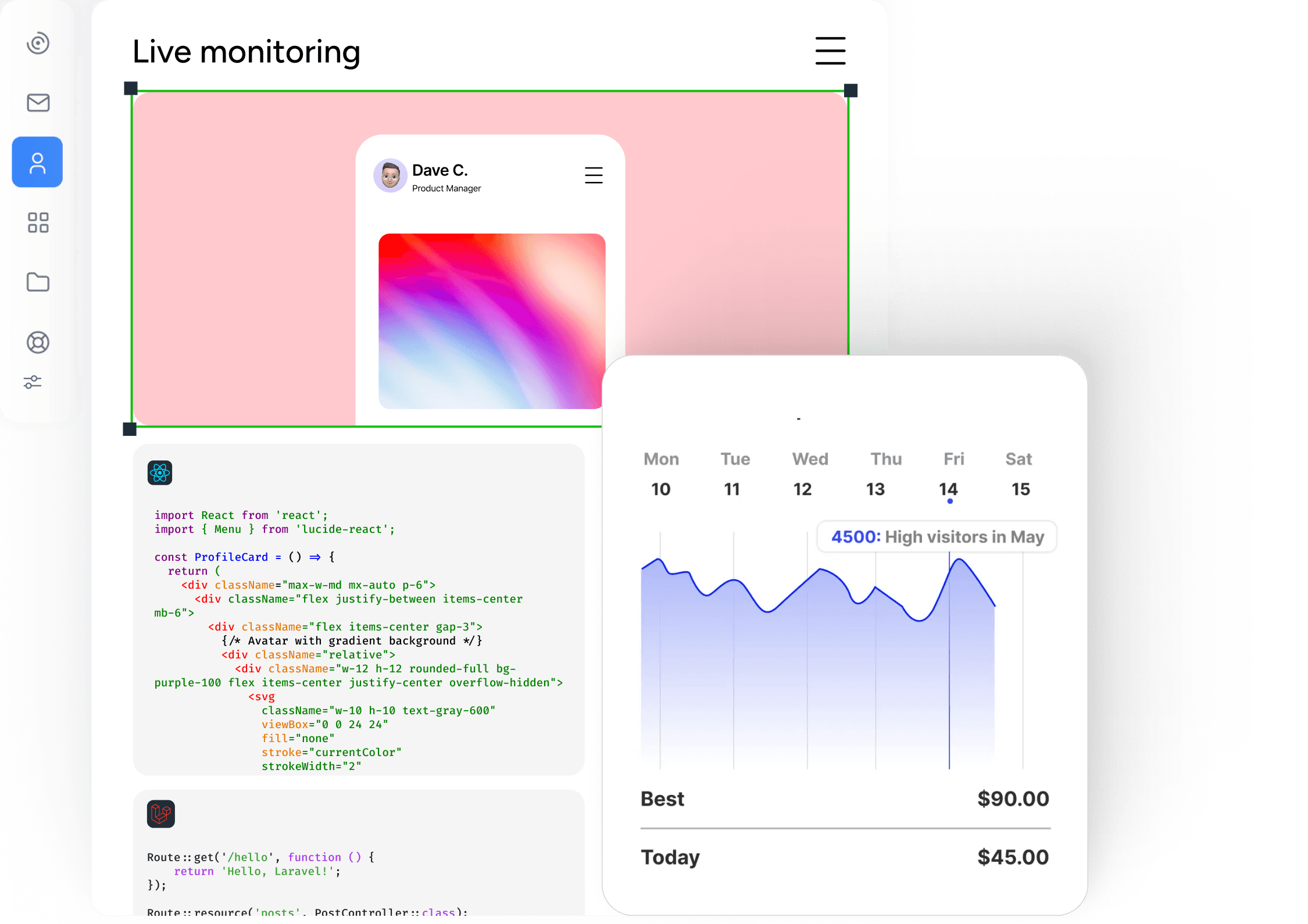The height and width of the screenshot is (924, 1308).
Task: Click the React logo icon
Action: click(160, 473)
